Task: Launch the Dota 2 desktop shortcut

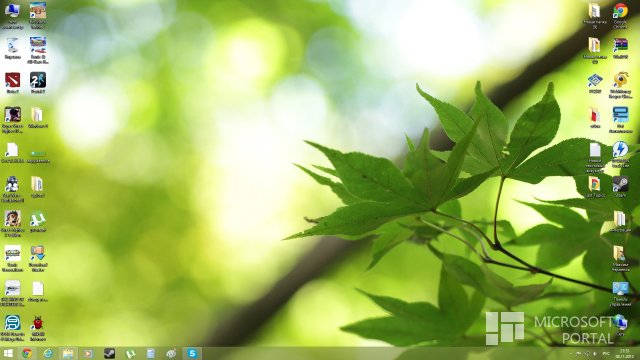Action: click(x=12, y=80)
